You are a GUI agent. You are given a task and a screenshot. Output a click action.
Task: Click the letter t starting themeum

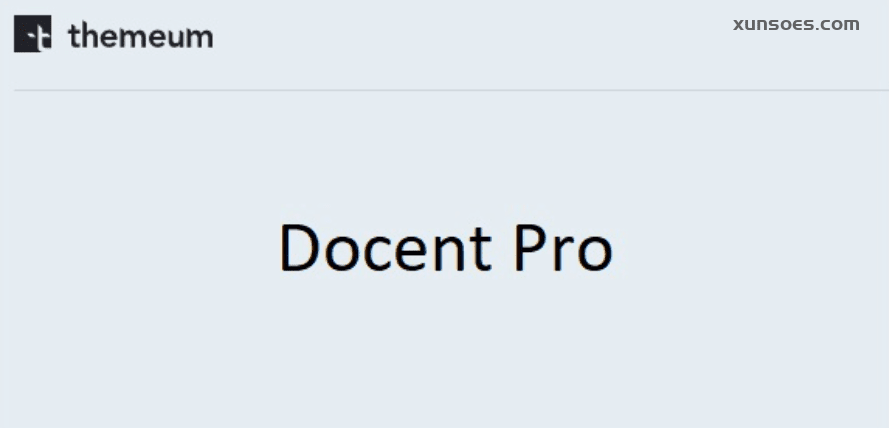(74, 36)
